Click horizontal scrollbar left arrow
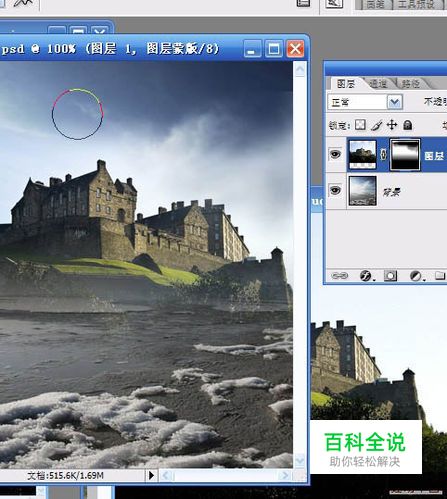 coord(166,475)
